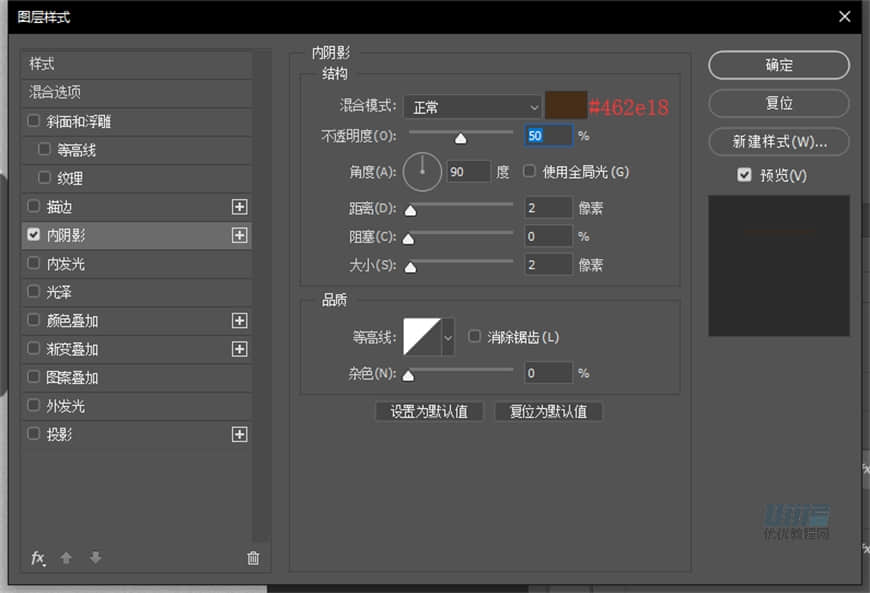The height and width of the screenshot is (593, 870).
Task: Click the 等高线 dropdown arrow
Action: (x=447, y=338)
